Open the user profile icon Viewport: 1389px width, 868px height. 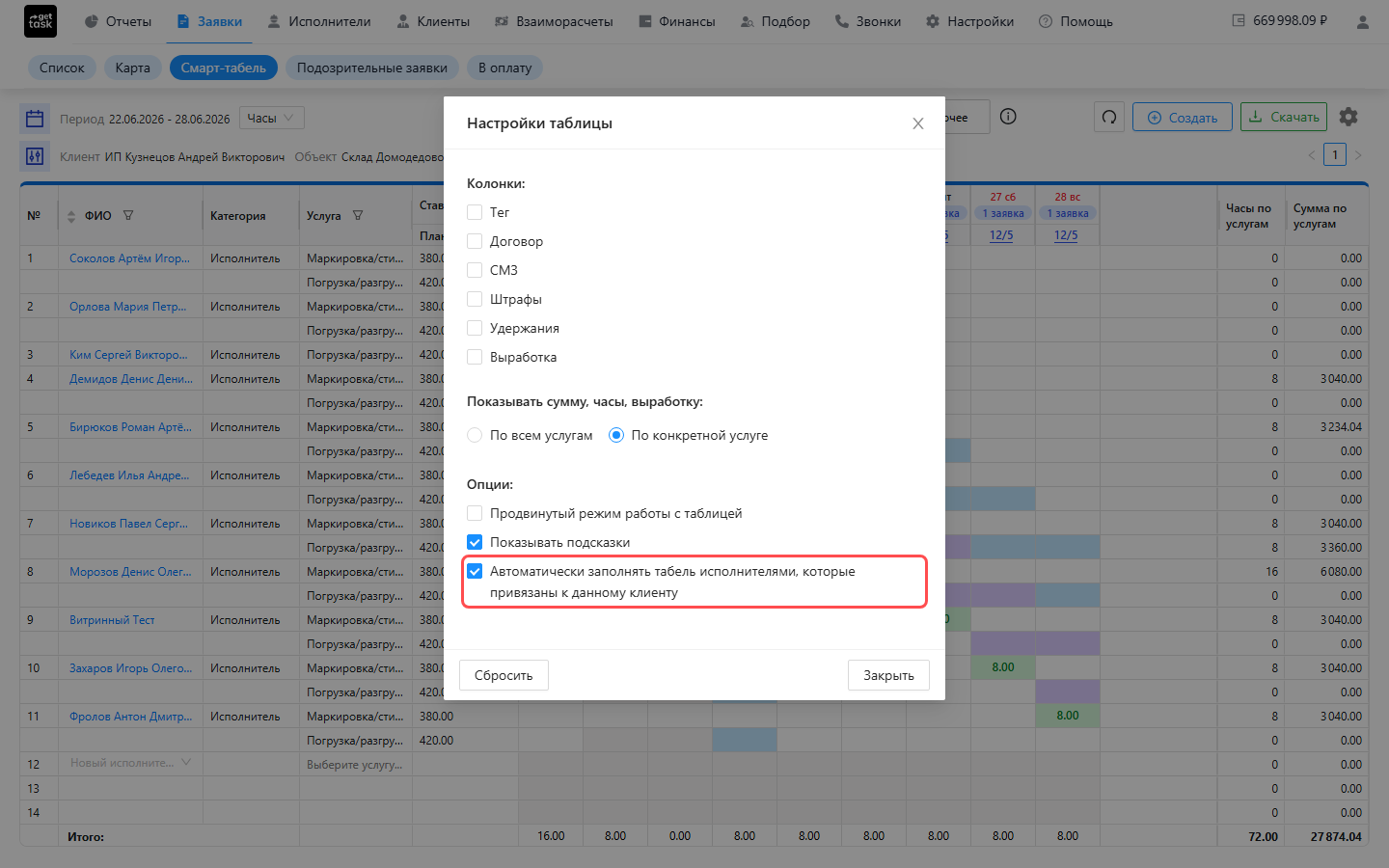coord(1362,21)
